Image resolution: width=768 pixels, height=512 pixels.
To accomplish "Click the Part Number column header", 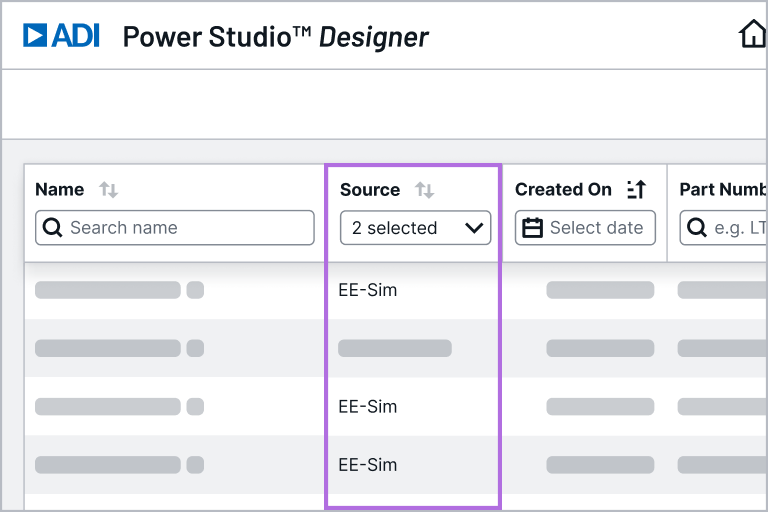I will (x=723, y=189).
